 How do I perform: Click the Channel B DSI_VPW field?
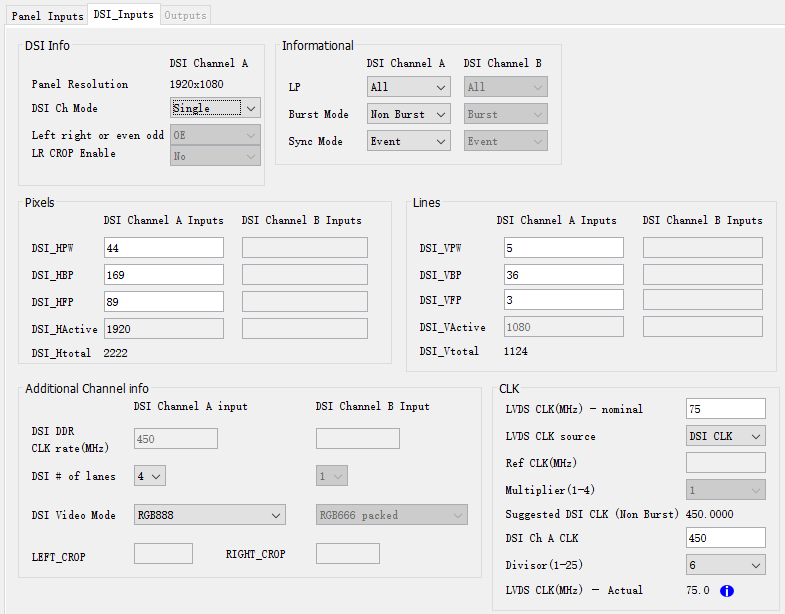[x=703, y=248]
